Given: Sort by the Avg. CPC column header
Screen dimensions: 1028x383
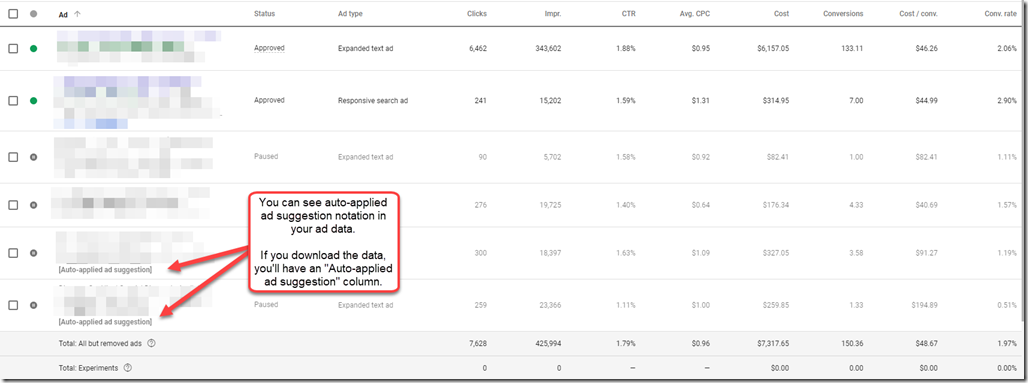Looking at the screenshot, I should [695, 14].
